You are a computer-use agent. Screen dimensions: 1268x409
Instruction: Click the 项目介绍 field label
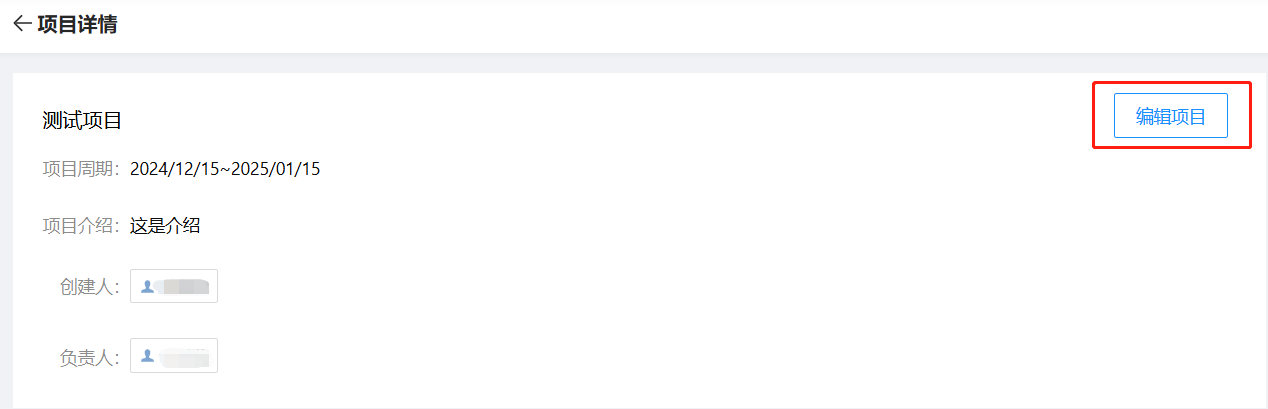[x=81, y=226]
